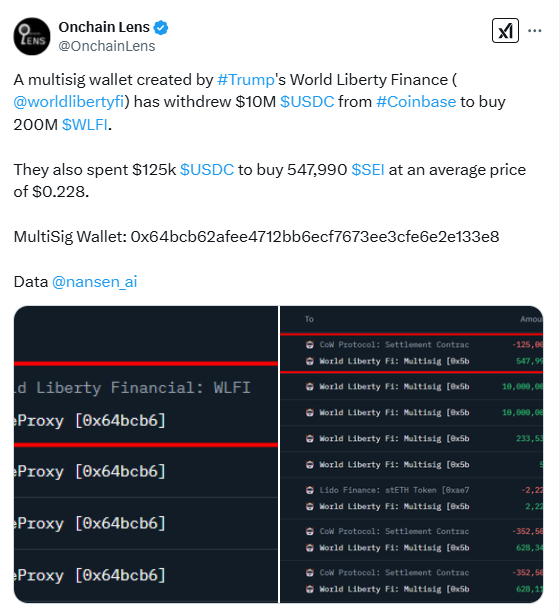Open the three-dot more options menu
Image resolution: width=560 pixels, height=615 pixels.
[535, 31]
